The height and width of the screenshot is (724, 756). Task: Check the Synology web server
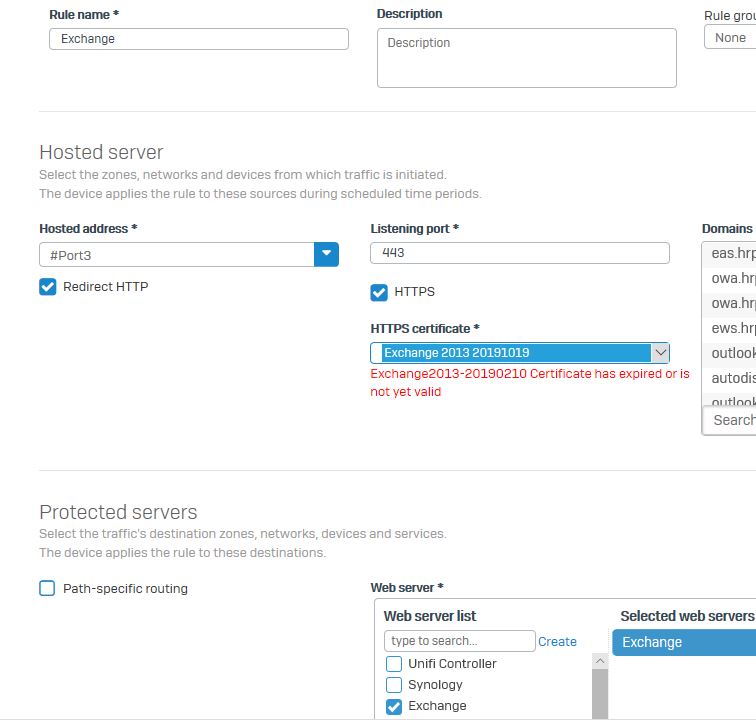tap(394, 685)
